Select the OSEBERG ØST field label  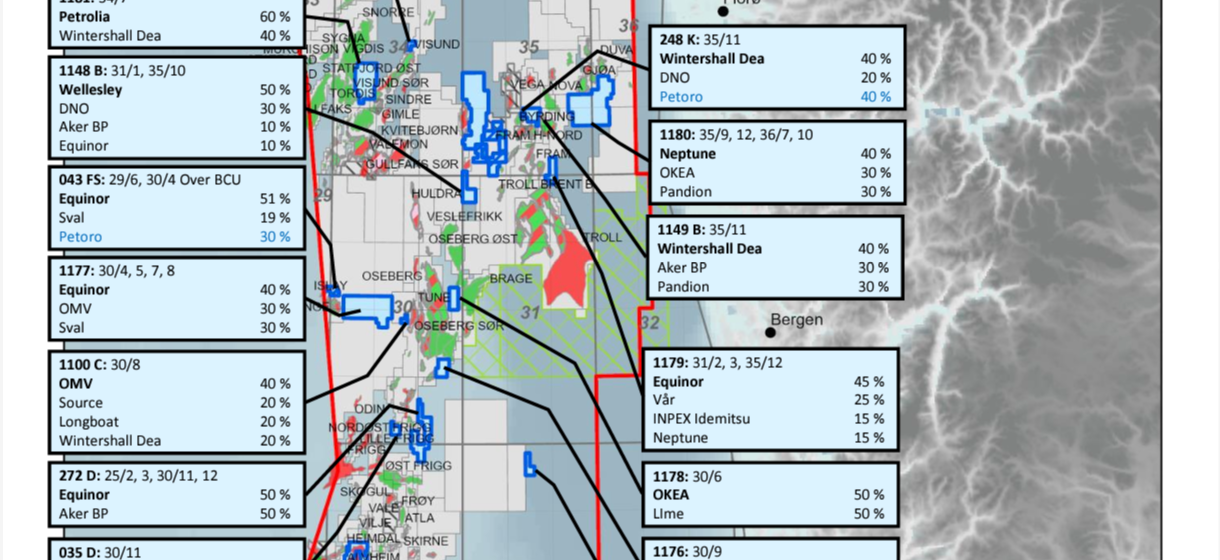tap(473, 238)
